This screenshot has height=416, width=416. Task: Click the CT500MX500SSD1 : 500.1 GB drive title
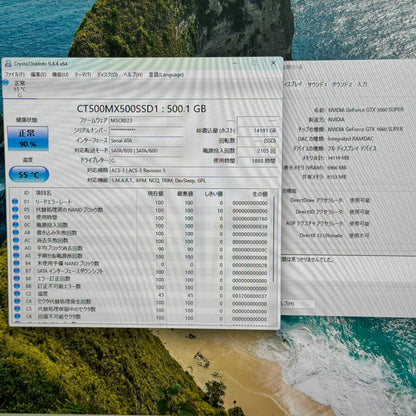pos(141,109)
